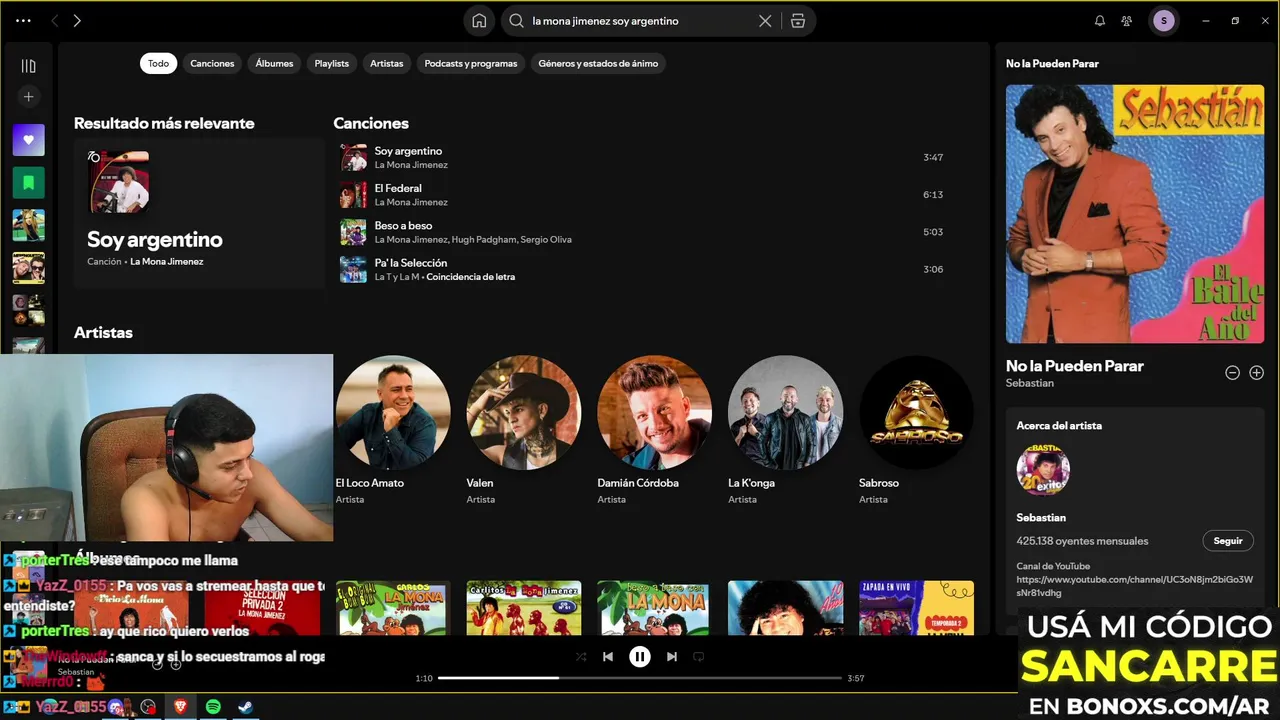Go forward with the right arrow
Screen dimensions: 1280x720
point(77,20)
